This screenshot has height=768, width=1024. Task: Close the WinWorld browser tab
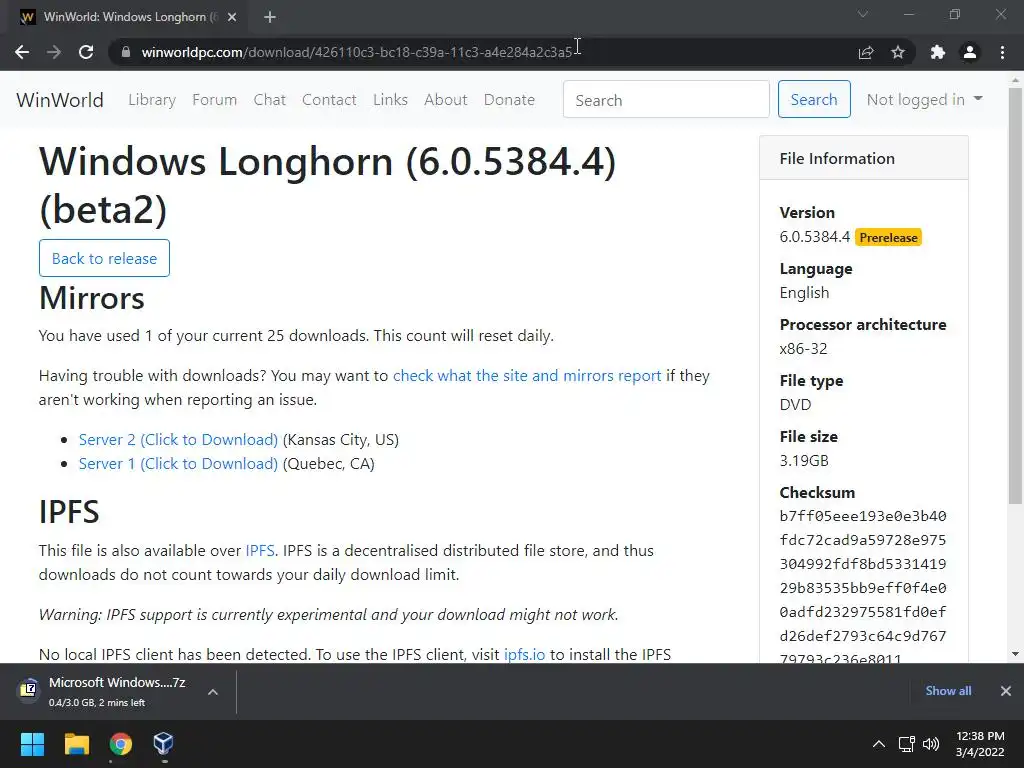tap(232, 17)
